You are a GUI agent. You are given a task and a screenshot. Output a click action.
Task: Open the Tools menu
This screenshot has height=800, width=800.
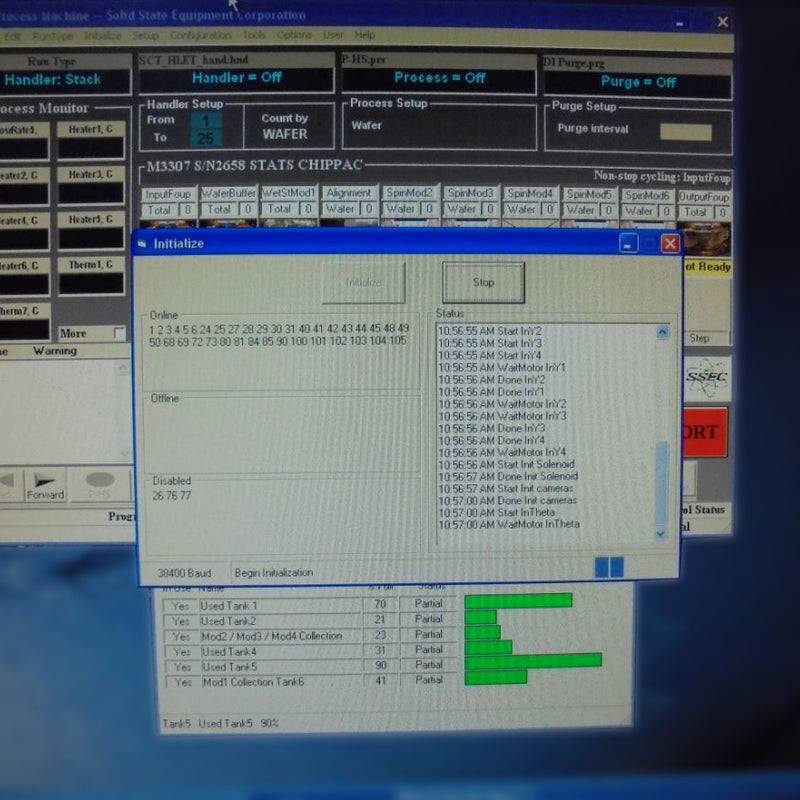click(254, 35)
